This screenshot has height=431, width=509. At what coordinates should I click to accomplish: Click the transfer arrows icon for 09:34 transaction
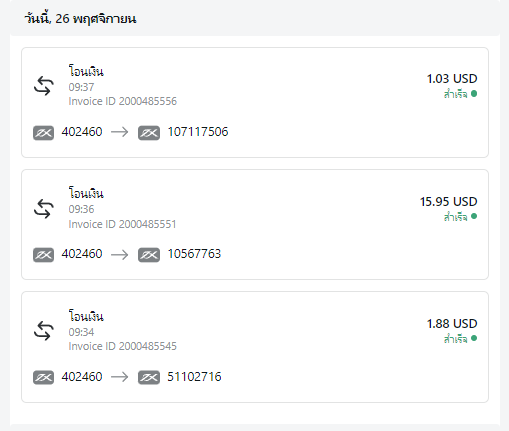44,331
